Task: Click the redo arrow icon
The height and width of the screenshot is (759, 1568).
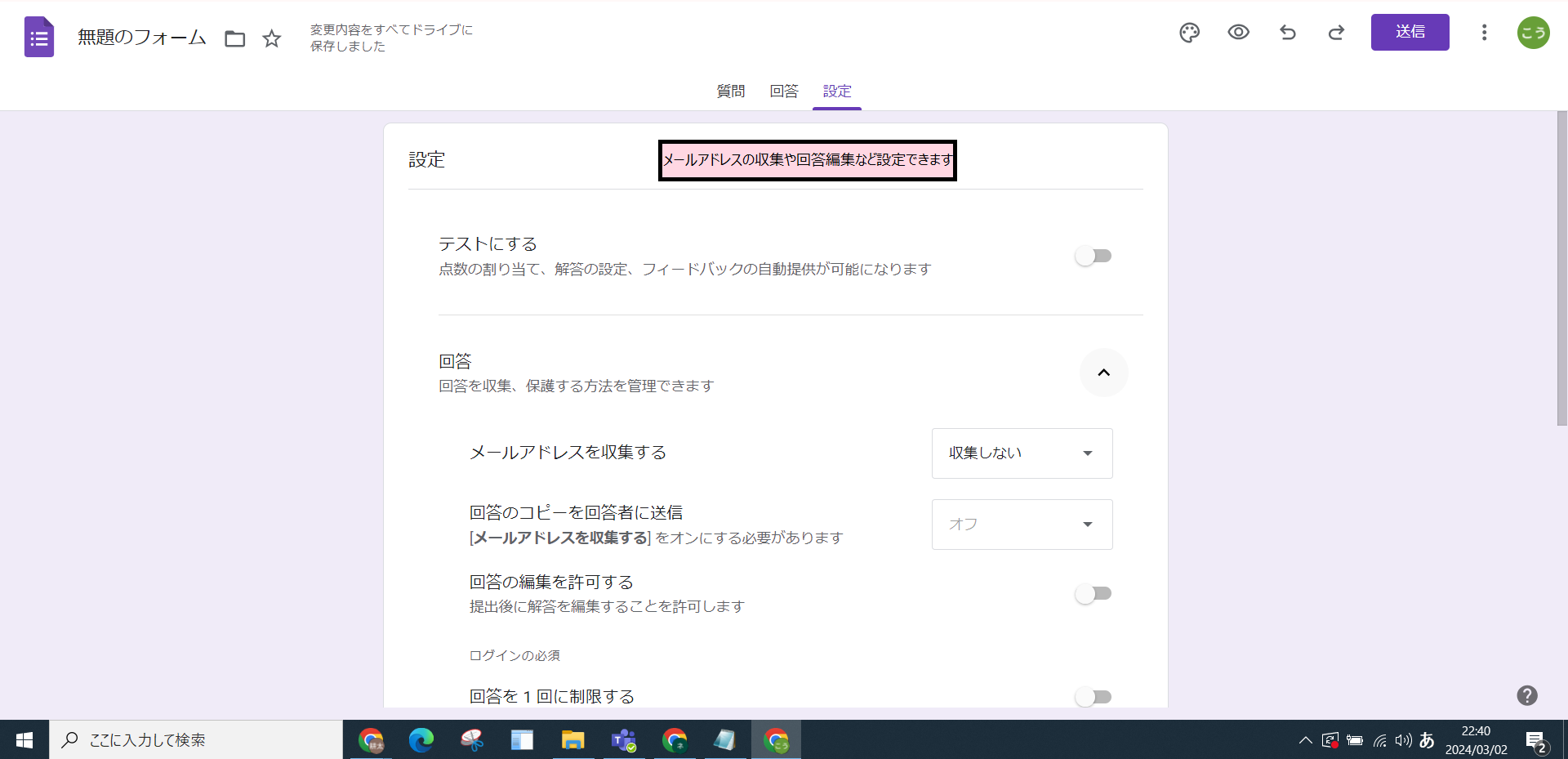Action: click(1336, 33)
